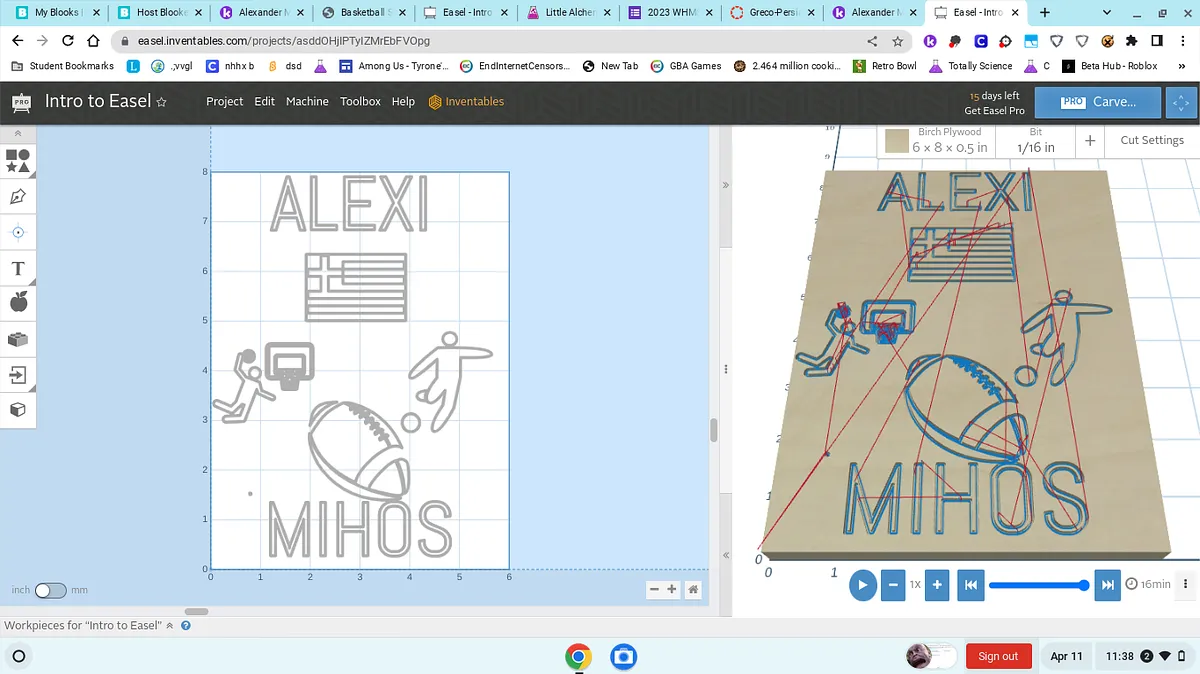This screenshot has height=674, width=1200.
Task: Open the Inventables link
Action: click(466, 102)
